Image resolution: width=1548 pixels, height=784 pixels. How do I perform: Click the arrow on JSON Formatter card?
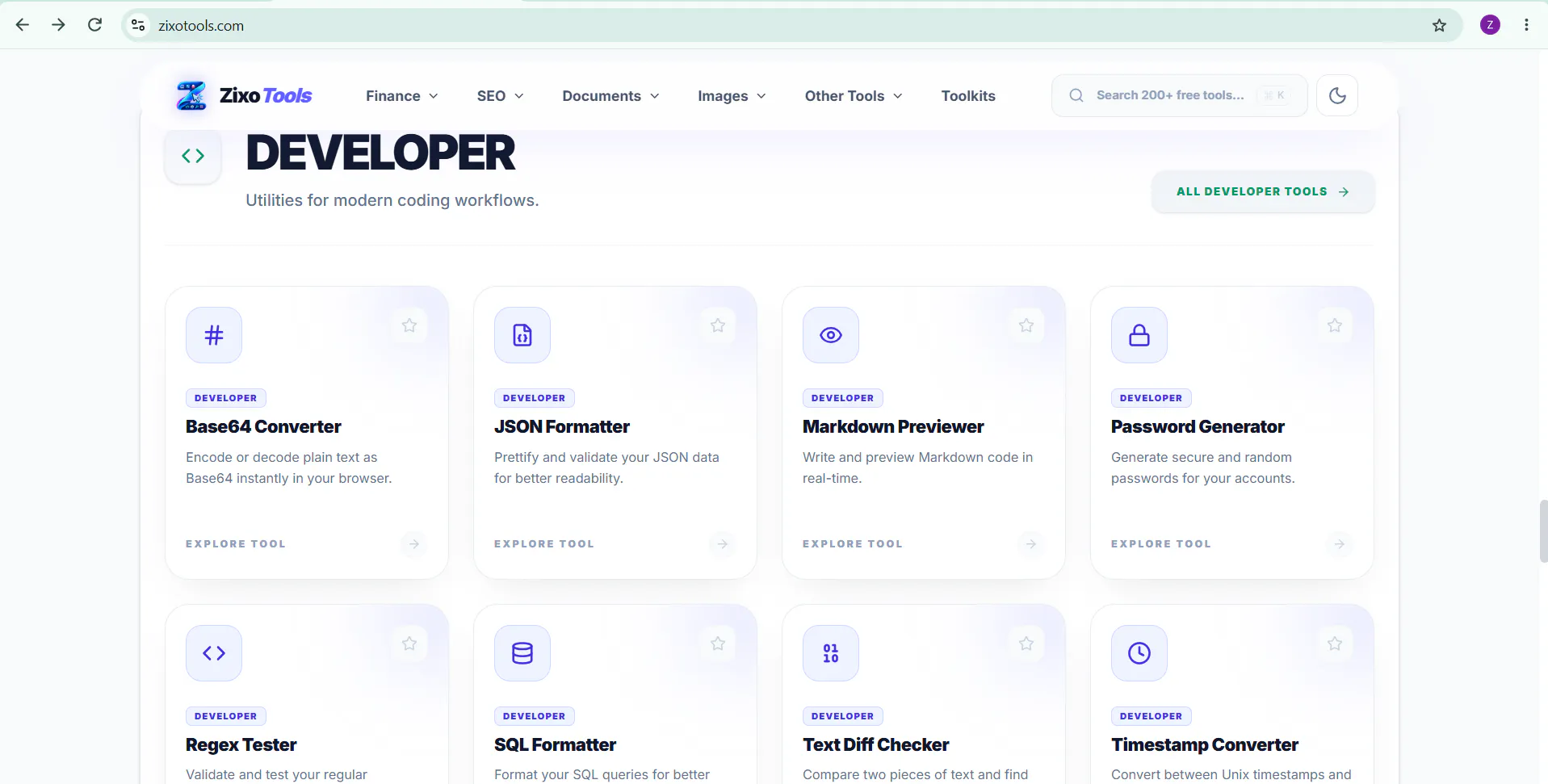pos(723,544)
